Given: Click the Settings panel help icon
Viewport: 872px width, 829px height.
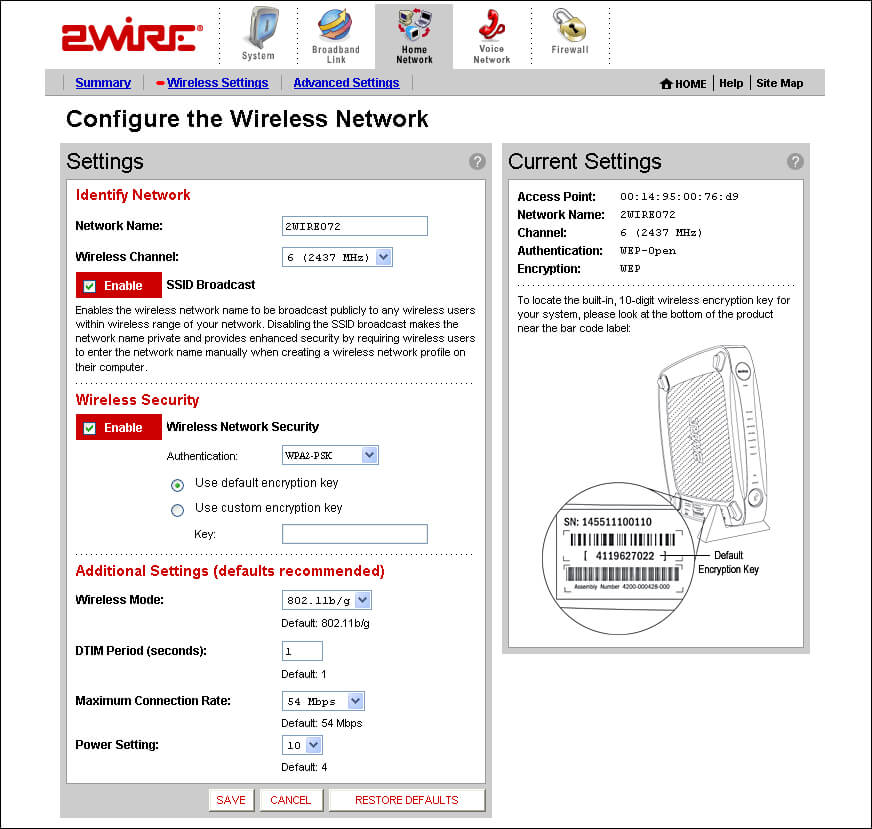Looking at the screenshot, I should 477,161.
